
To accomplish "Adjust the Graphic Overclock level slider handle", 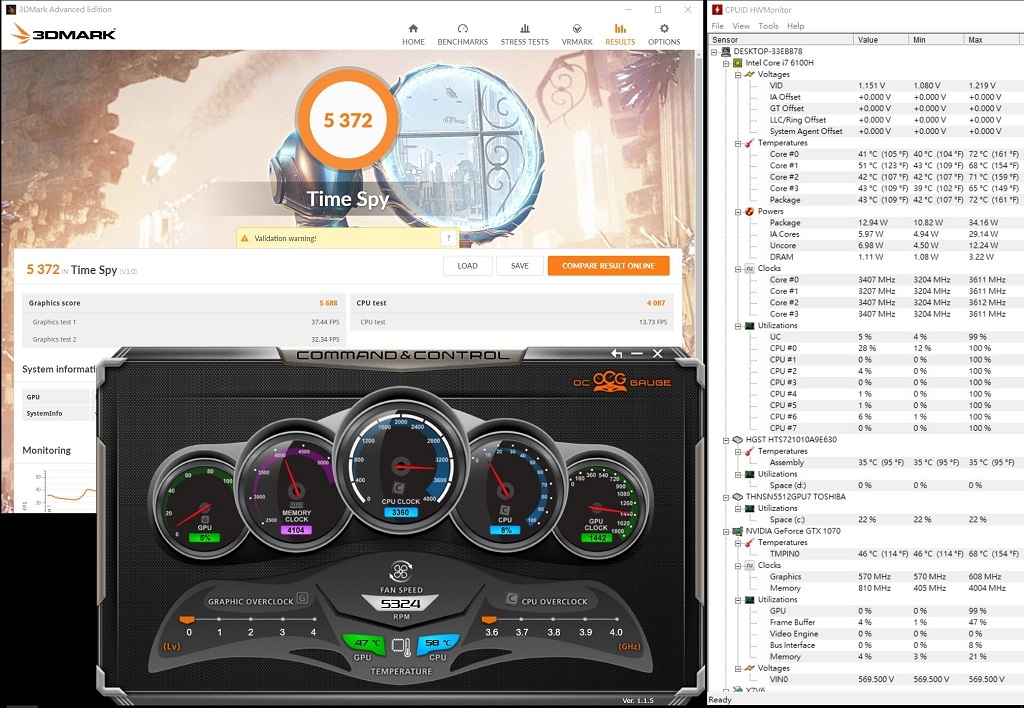I will (187, 619).
